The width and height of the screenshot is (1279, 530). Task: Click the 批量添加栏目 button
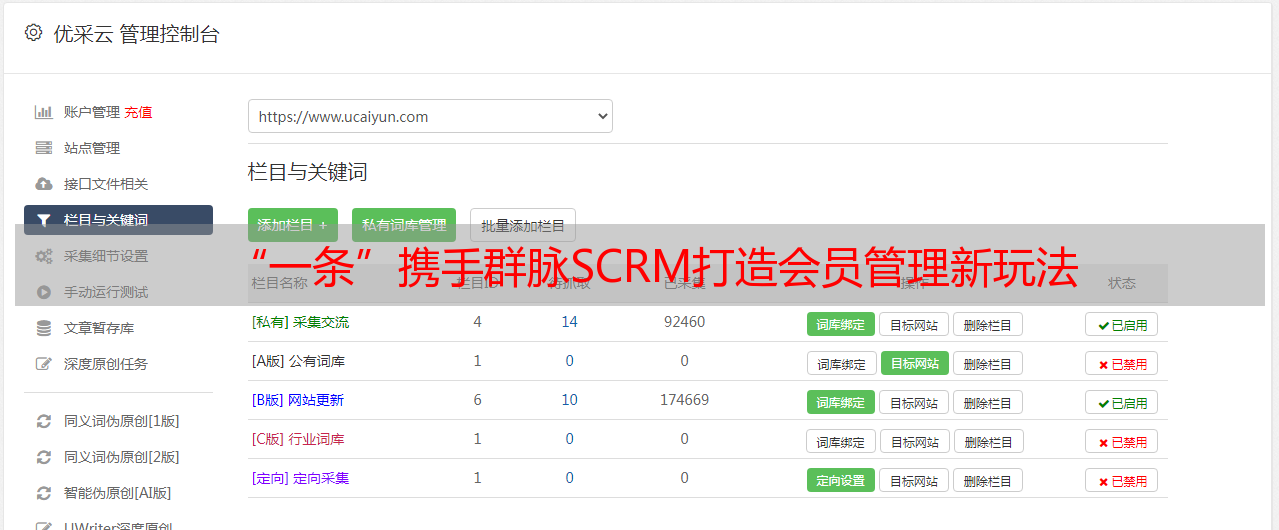coord(523,225)
